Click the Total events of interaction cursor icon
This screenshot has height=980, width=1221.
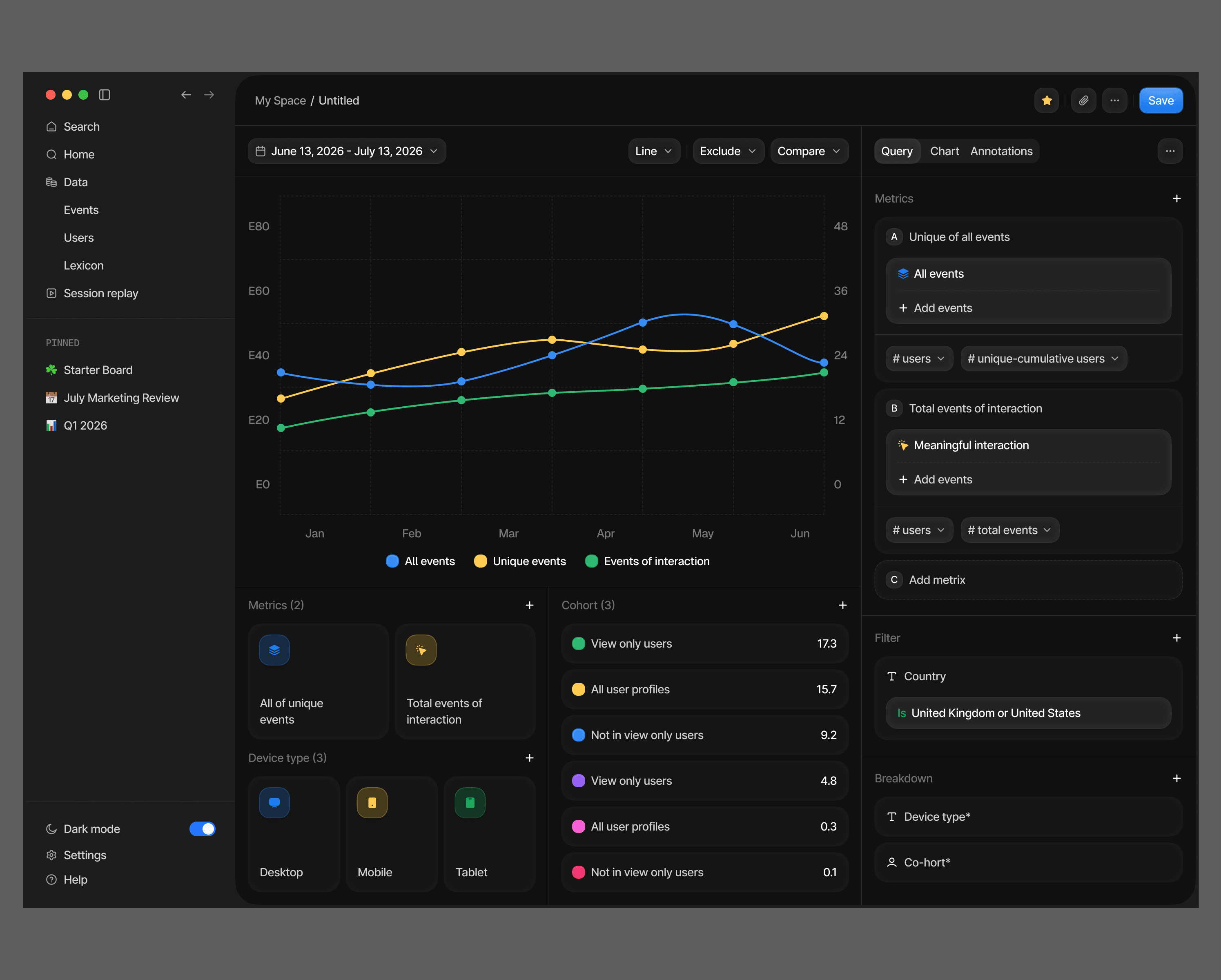(421, 650)
